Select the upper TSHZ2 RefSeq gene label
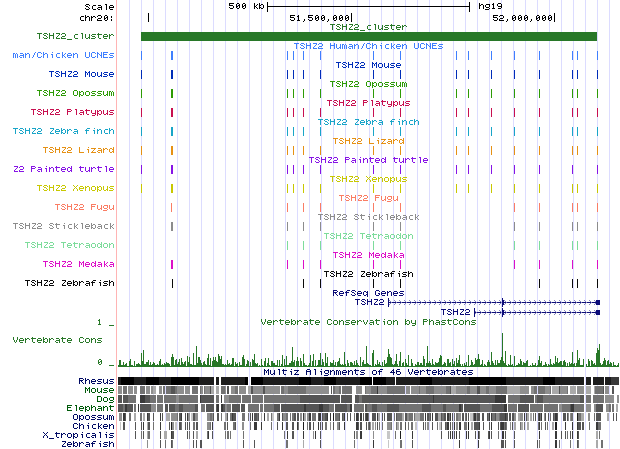The width and height of the screenshot is (620, 449). click(370, 302)
